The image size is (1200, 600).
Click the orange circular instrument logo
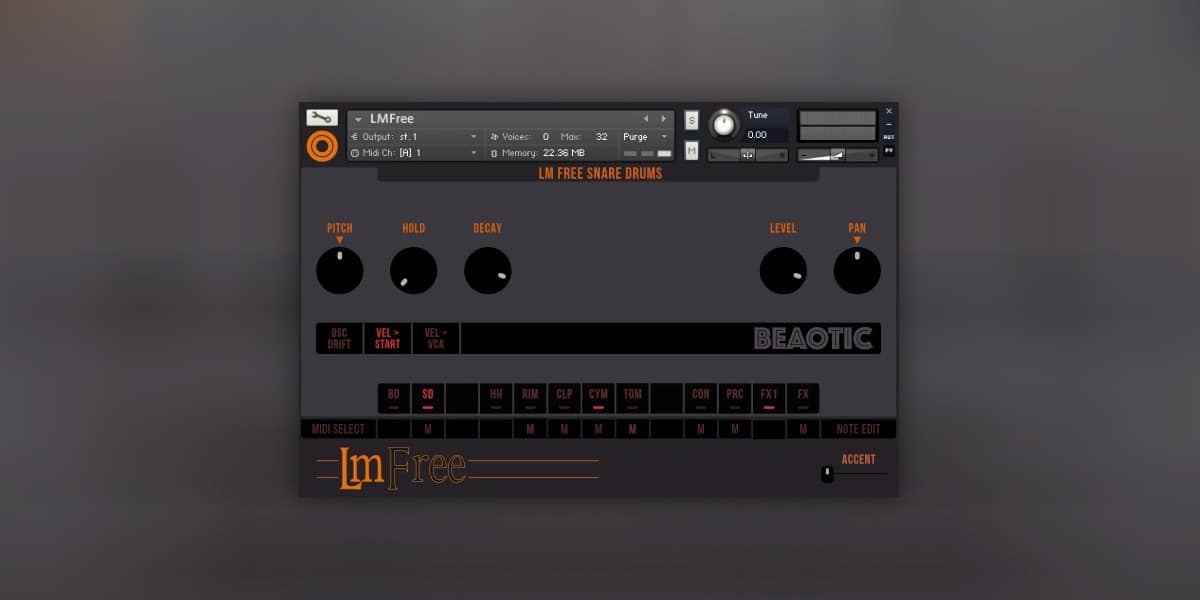pos(322,146)
